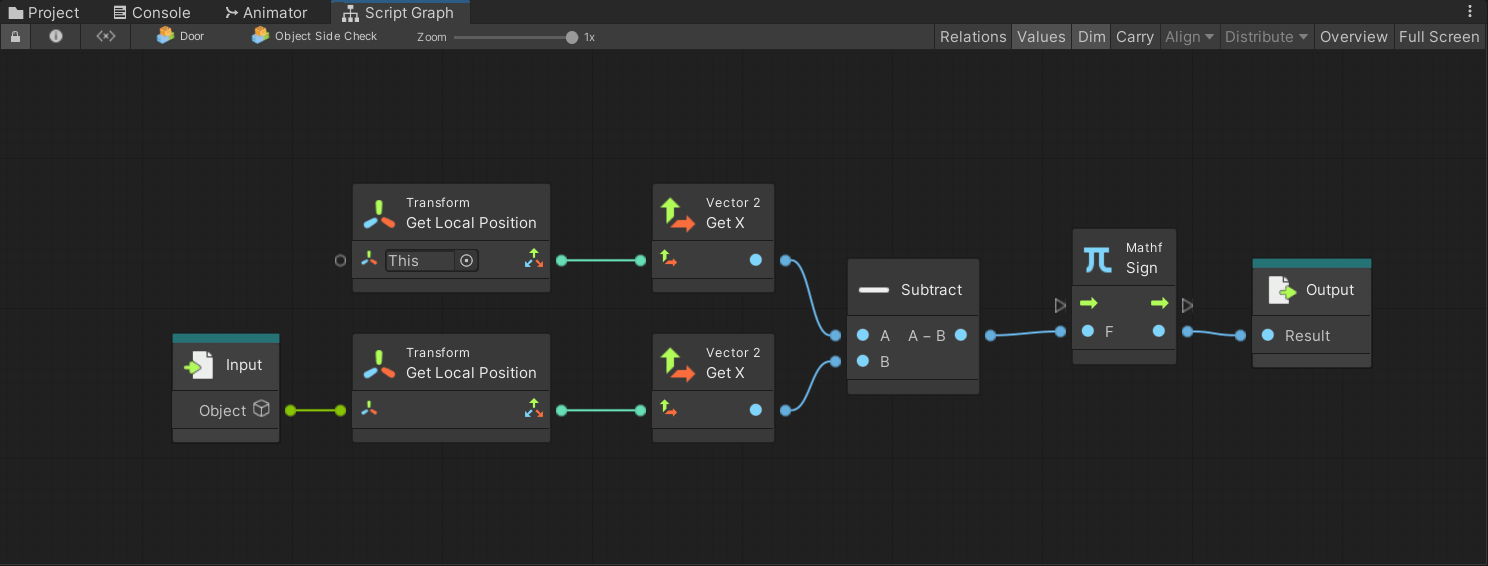Toggle the Dim inactive nodes option
Image resolution: width=1488 pixels, height=566 pixels.
point(1091,37)
